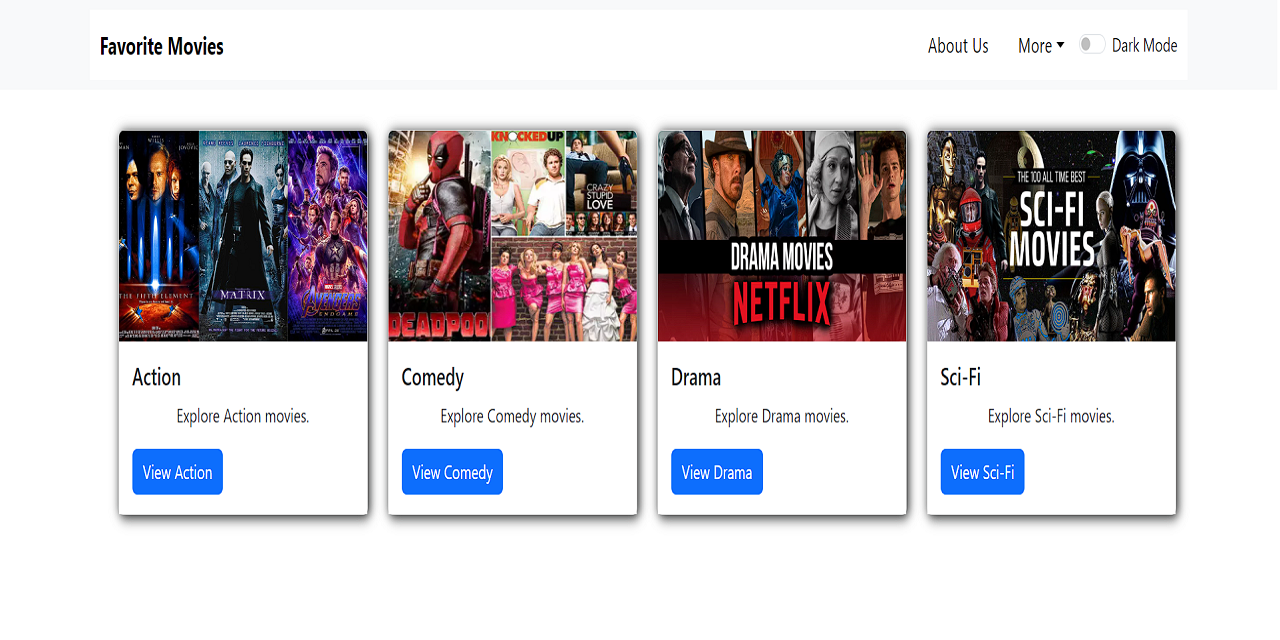Click the Action movies collage image
1280x640 pixels.
pyautogui.click(x=242, y=235)
